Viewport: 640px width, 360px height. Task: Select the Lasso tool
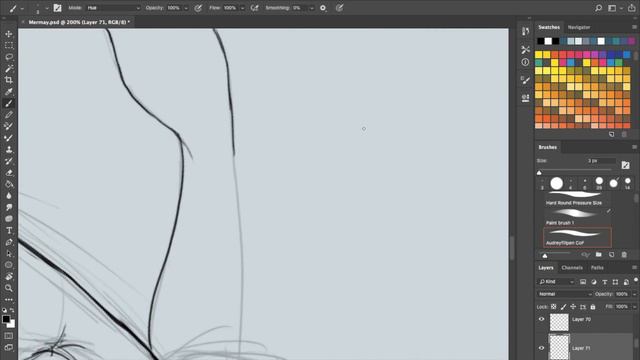pyautogui.click(x=9, y=57)
